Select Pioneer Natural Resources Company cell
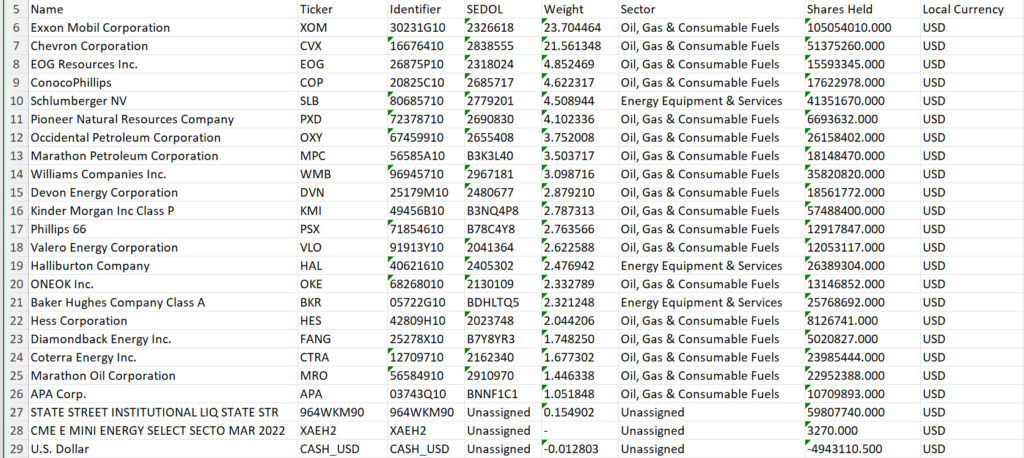 (162, 120)
